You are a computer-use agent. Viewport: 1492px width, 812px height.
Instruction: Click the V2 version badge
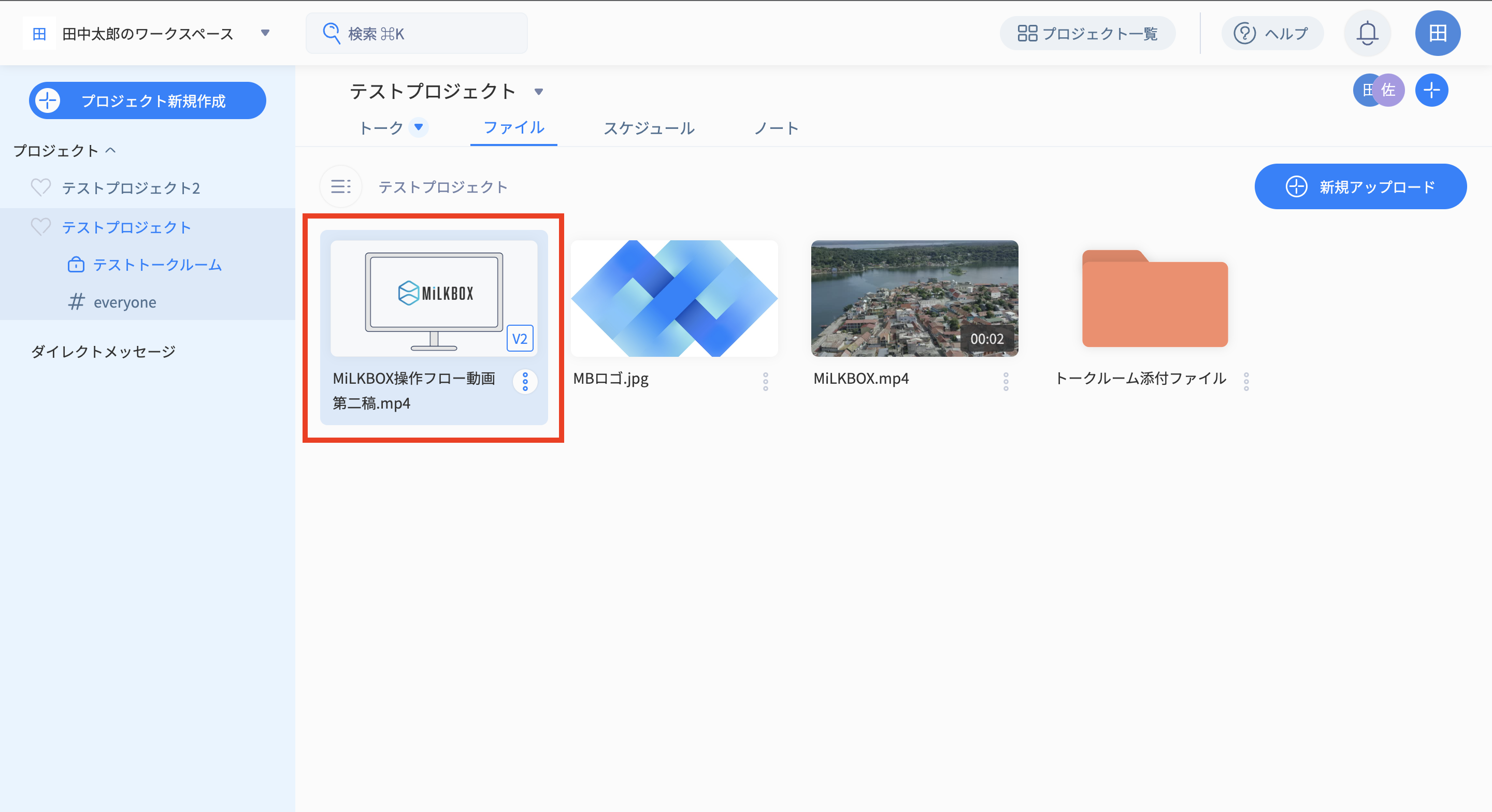click(x=520, y=339)
